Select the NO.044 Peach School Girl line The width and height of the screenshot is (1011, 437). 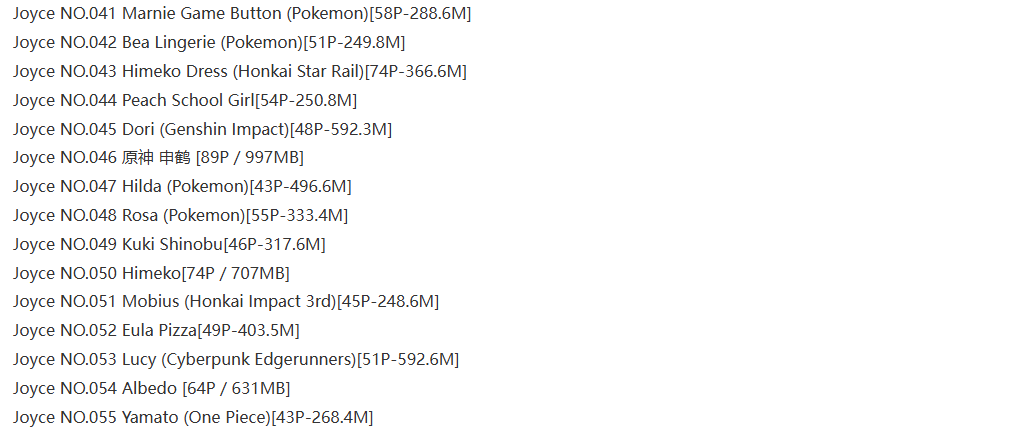pyautogui.click(x=185, y=101)
